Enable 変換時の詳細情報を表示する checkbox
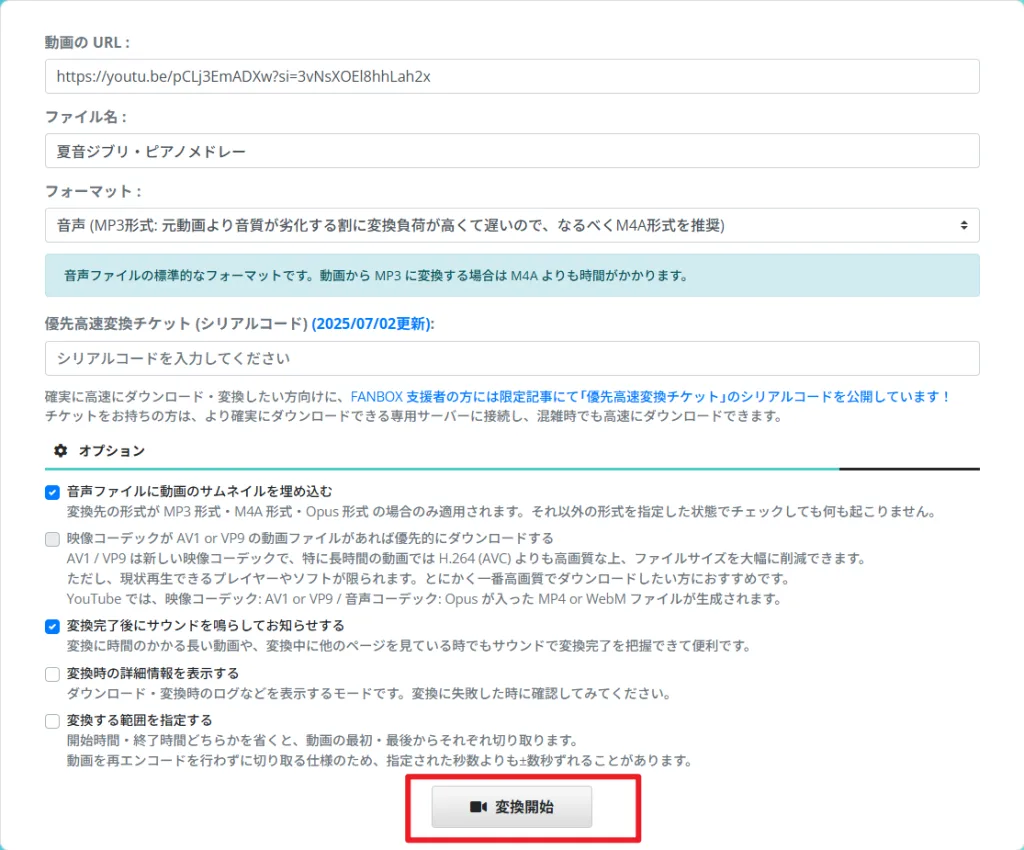The image size is (1024, 850). pos(52,674)
